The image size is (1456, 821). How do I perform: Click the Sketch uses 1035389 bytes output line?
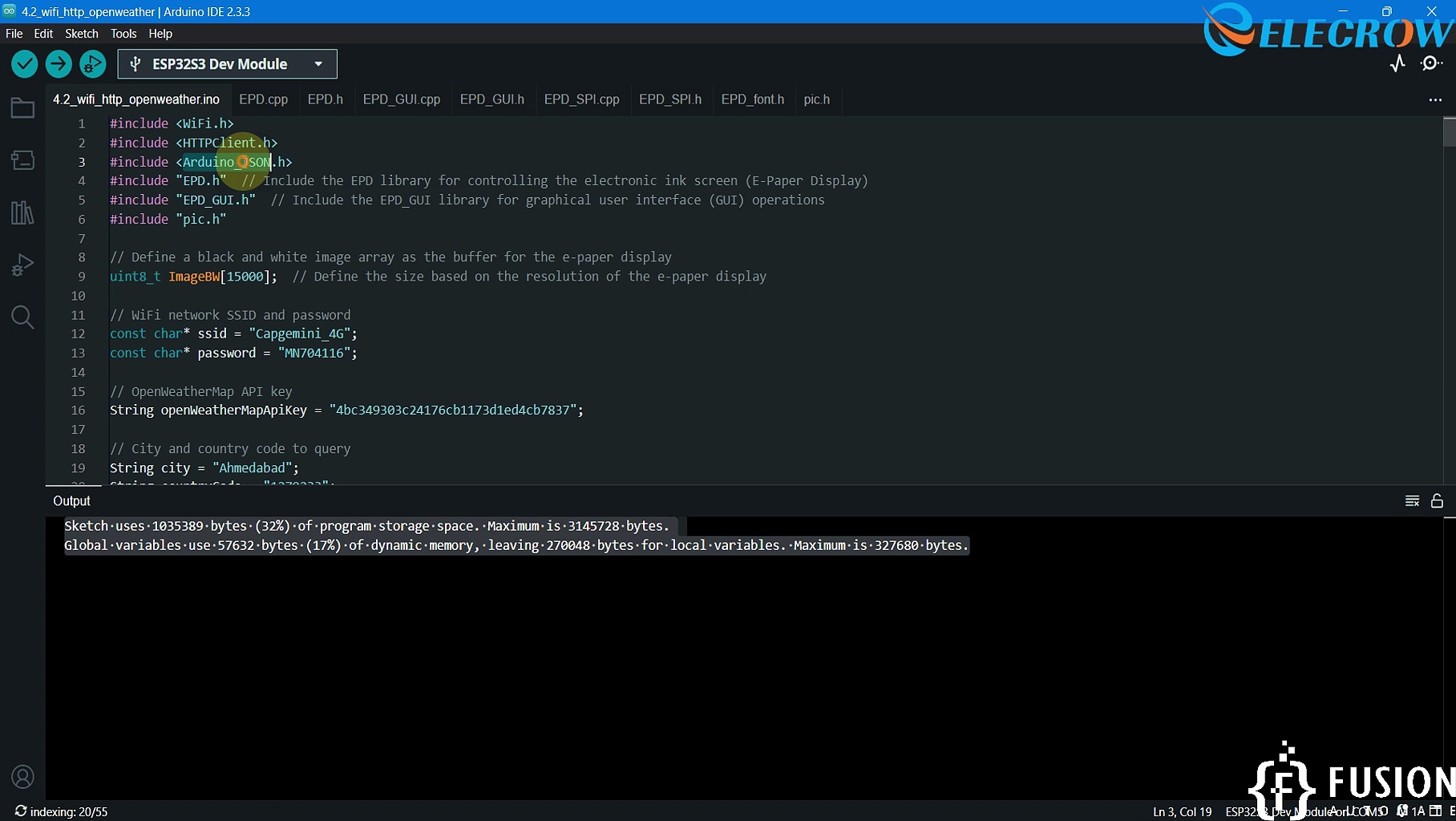[366, 526]
